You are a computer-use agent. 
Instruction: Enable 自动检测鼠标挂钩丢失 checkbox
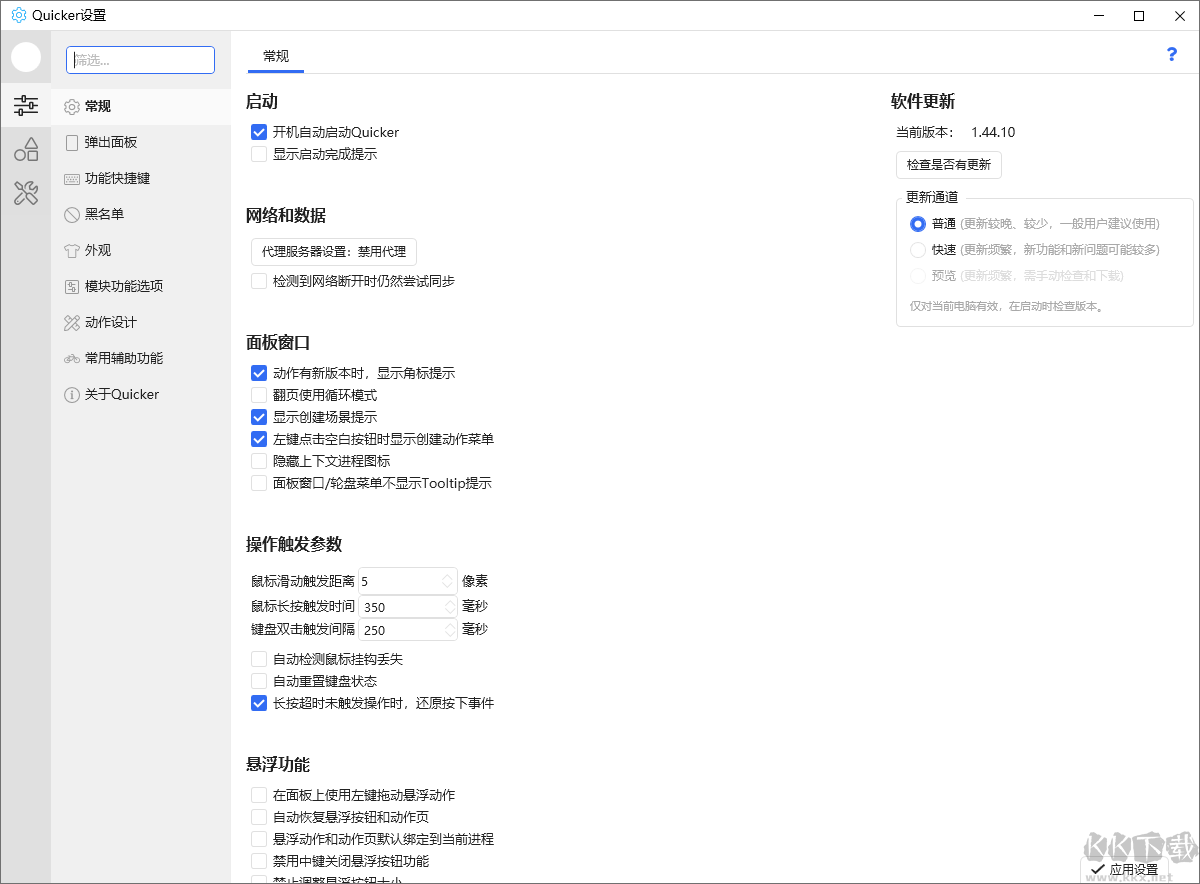click(x=259, y=659)
